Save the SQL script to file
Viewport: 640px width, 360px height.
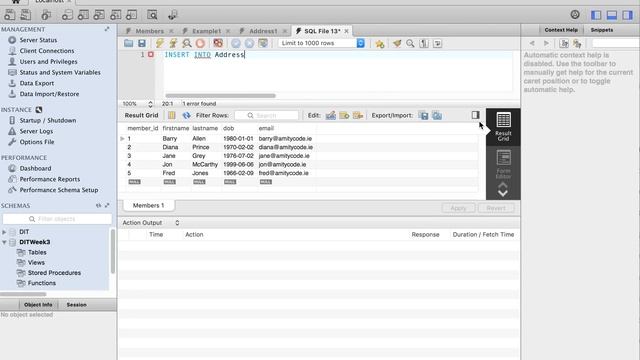(142, 43)
